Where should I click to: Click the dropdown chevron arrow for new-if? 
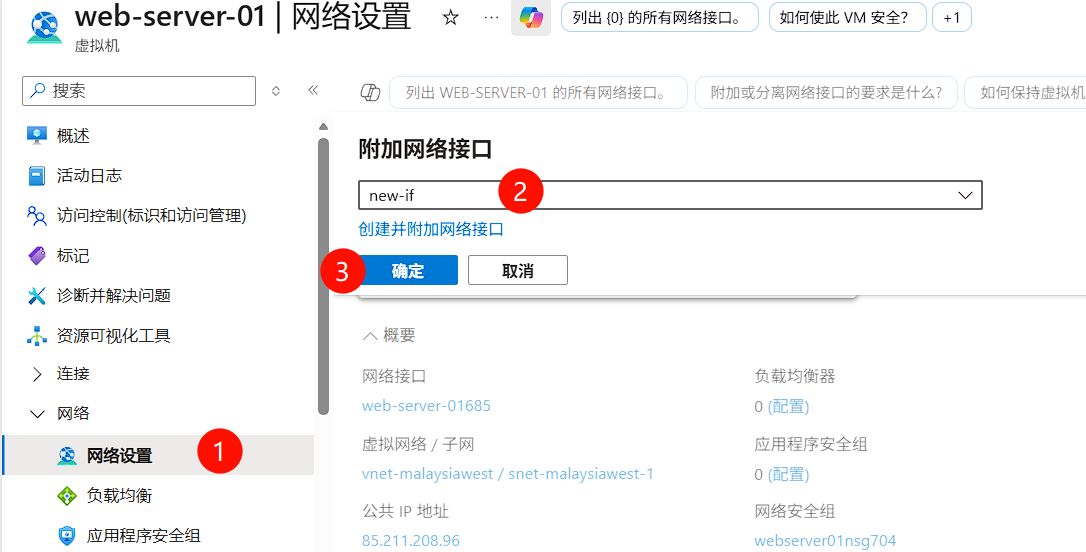tap(965, 195)
